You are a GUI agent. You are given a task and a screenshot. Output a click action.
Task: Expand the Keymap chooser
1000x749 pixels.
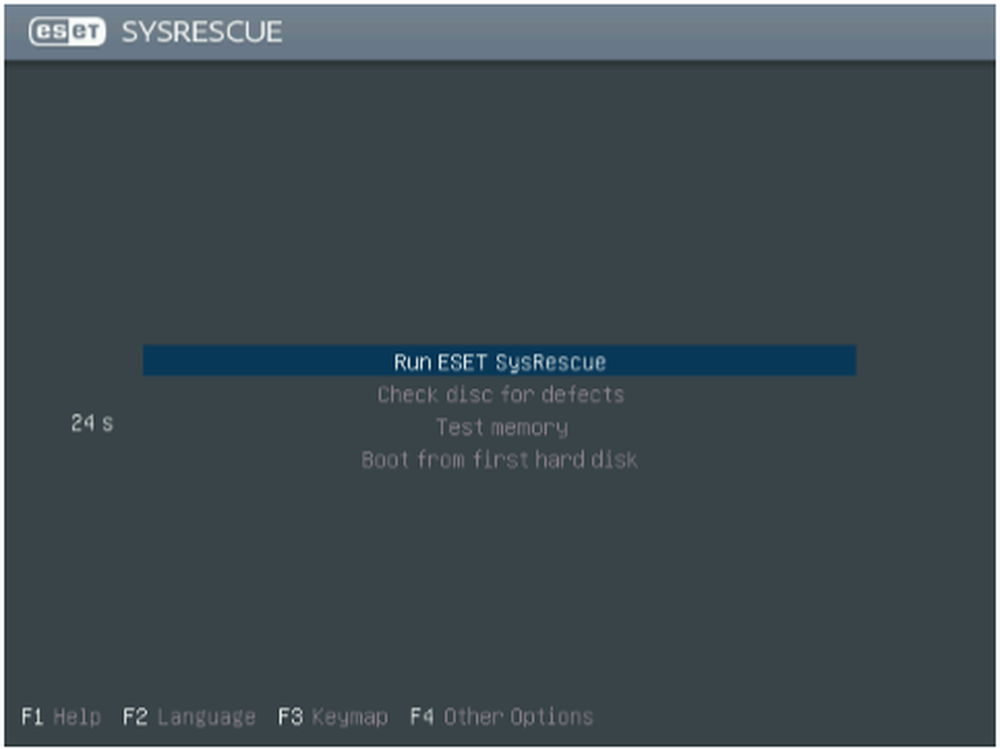click(x=332, y=716)
